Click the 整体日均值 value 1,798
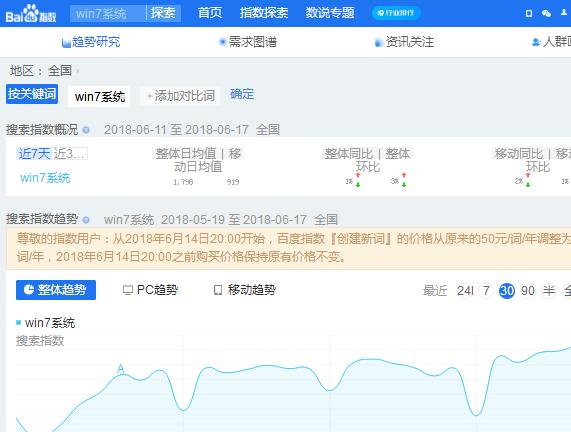This screenshot has height=432, width=571. coord(183,182)
